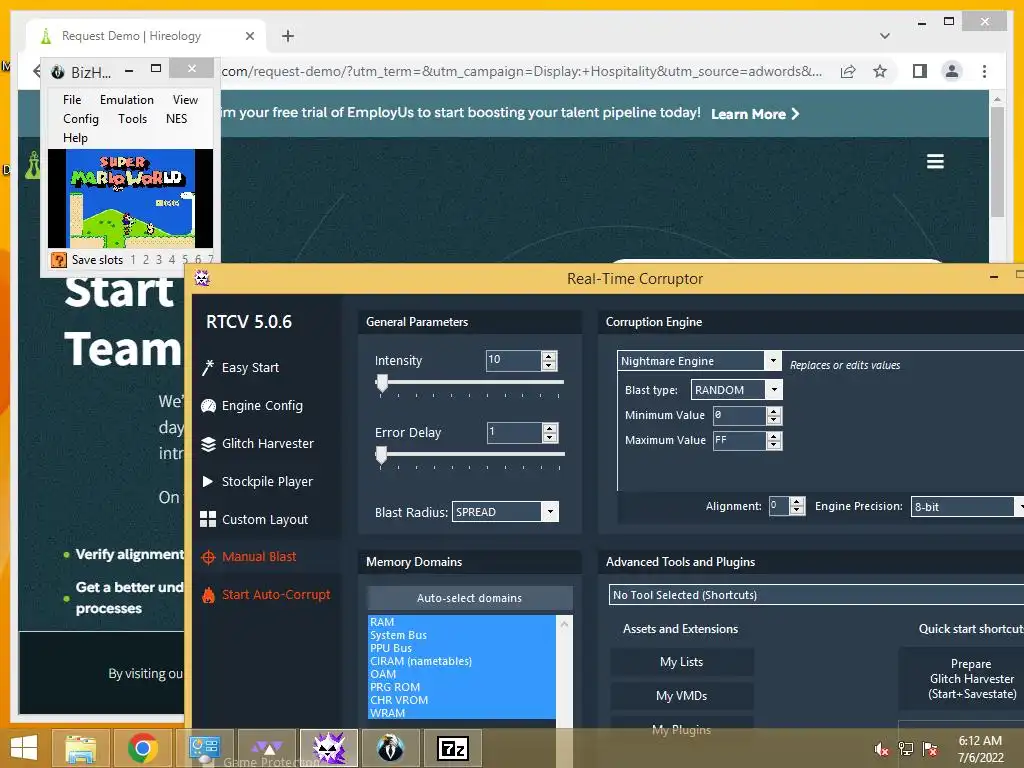This screenshot has height=768, width=1024.
Task: Increase Minimum Value stepper
Action: [x=774, y=411]
